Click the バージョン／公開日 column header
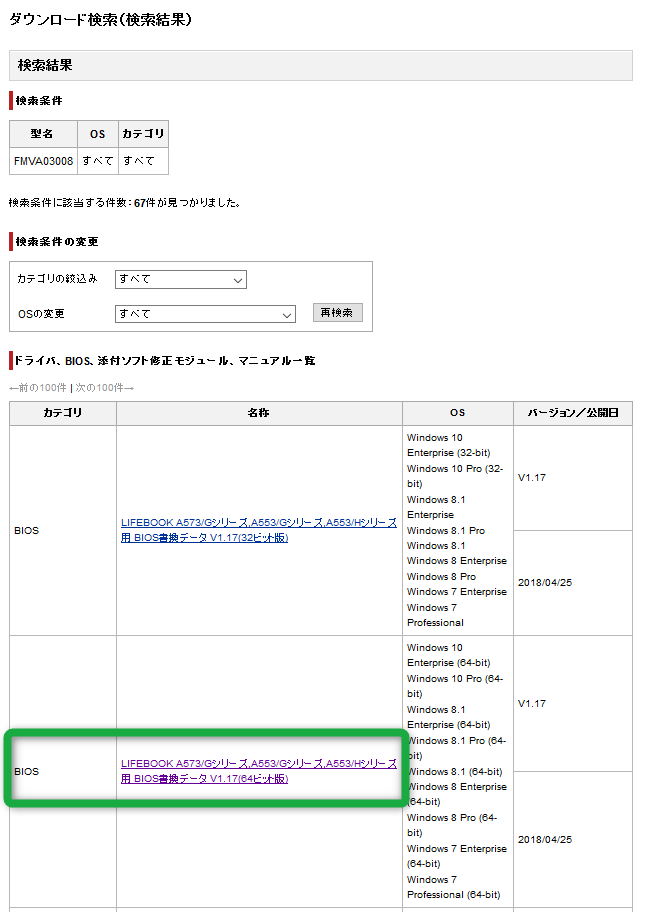 tap(573, 413)
